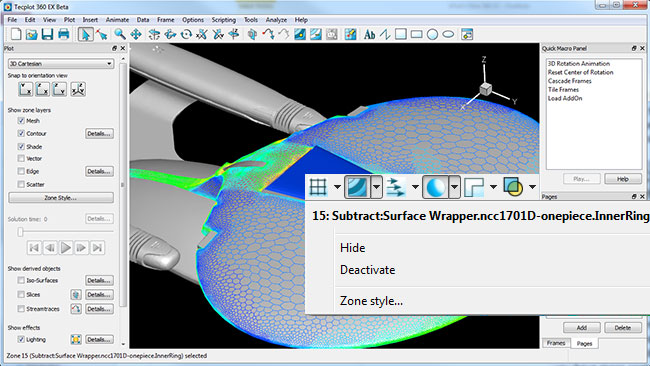Screen dimensions: 650x366
Task: Click the contour icon in popup toolbar
Action: (x=357, y=187)
